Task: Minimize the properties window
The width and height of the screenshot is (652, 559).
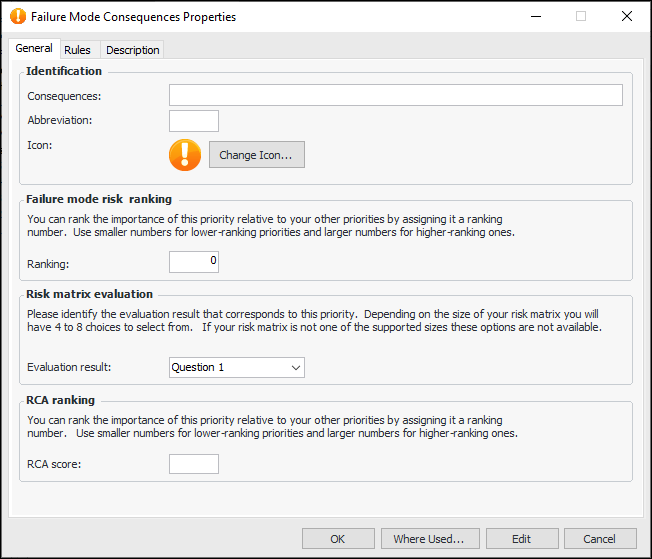Action: [x=535, y=17]
